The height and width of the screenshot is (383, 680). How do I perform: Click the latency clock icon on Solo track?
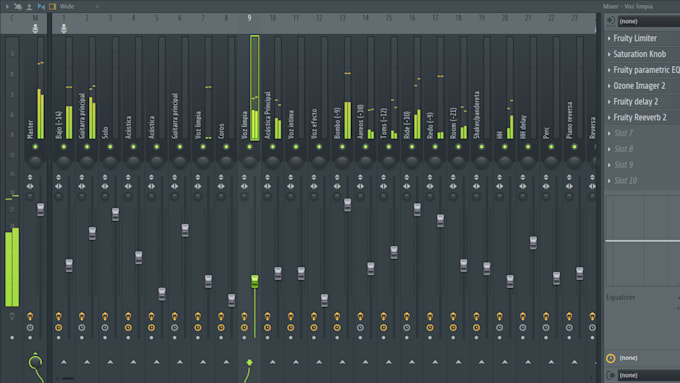pyautogui.click(x=105, y=327)
